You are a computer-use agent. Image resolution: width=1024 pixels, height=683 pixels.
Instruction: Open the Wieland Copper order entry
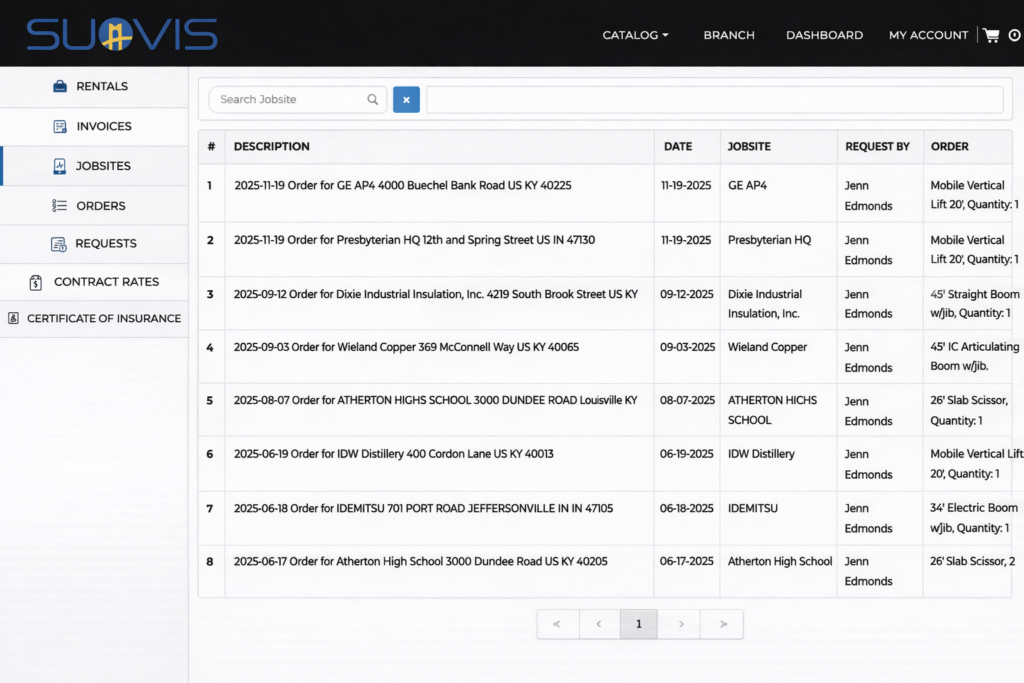[x=430, y=347]
